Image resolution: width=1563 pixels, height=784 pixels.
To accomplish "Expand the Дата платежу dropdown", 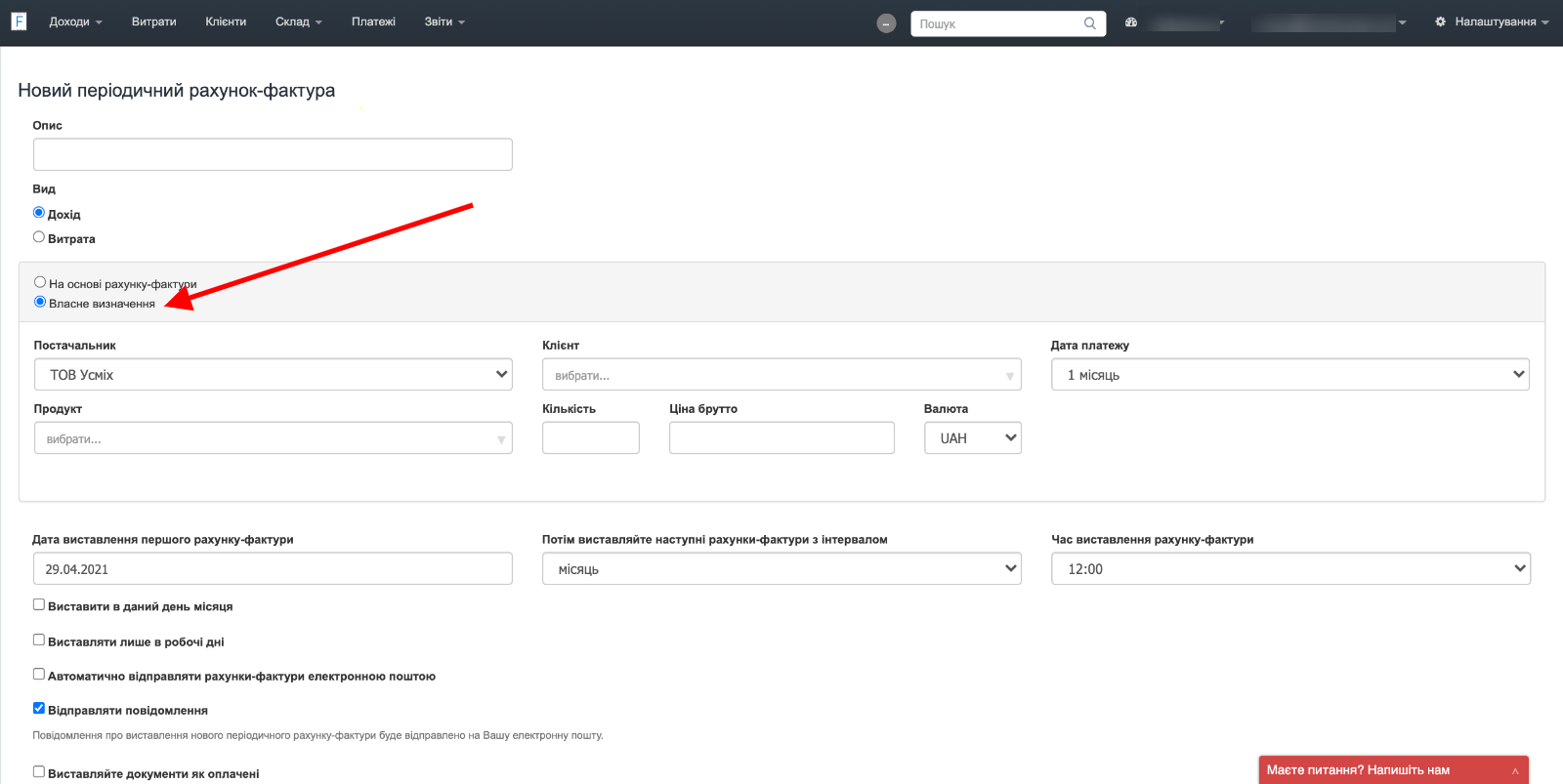I will (1289, 375).
